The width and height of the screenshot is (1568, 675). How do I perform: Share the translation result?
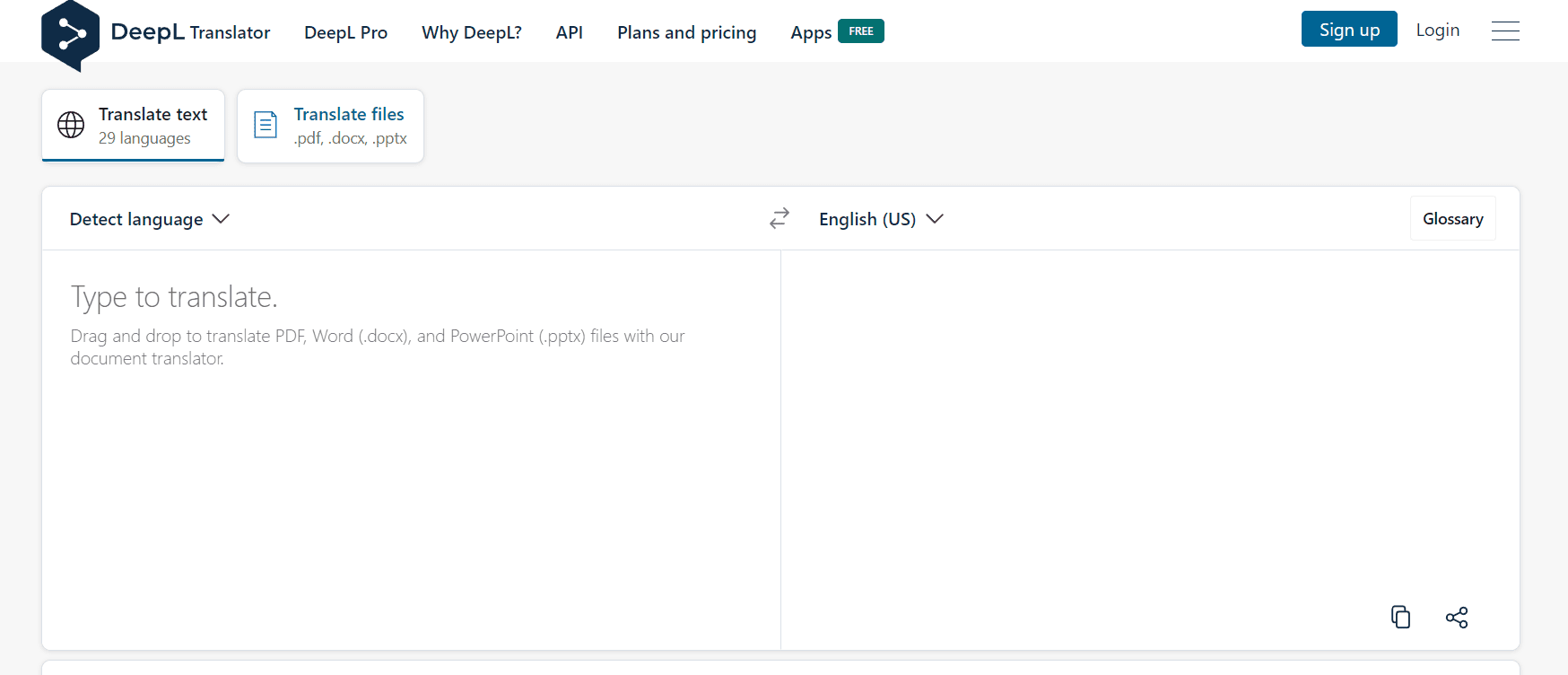1457,617
